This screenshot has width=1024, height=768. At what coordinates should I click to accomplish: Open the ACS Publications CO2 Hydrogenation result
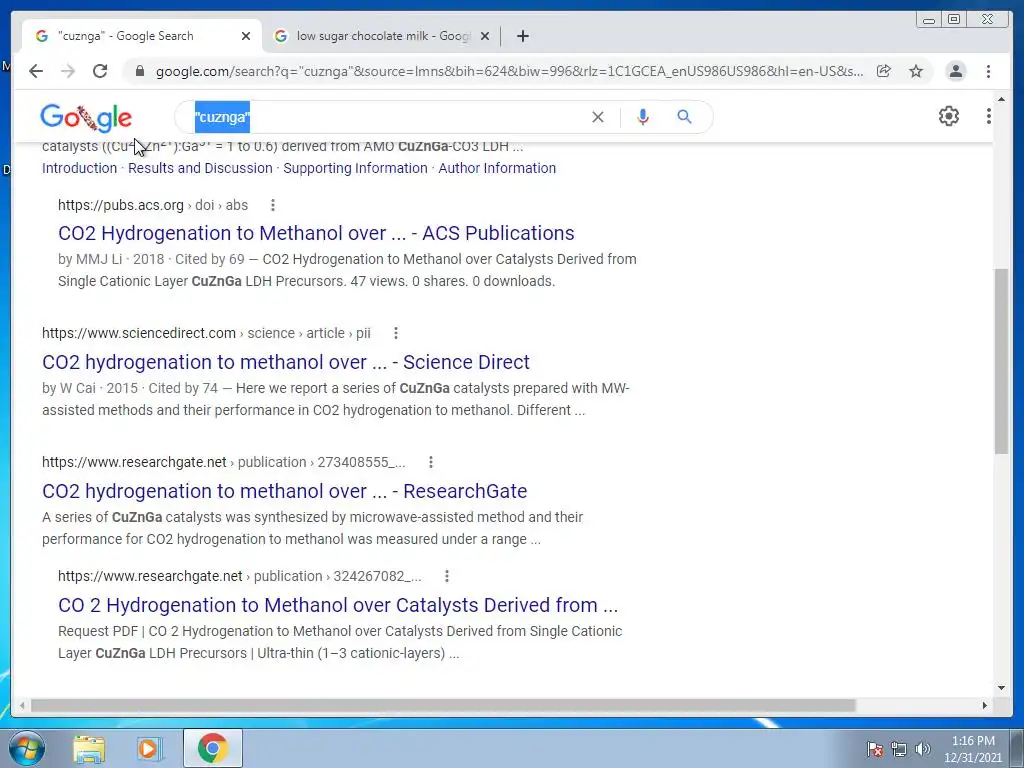(x=316, y=233)
